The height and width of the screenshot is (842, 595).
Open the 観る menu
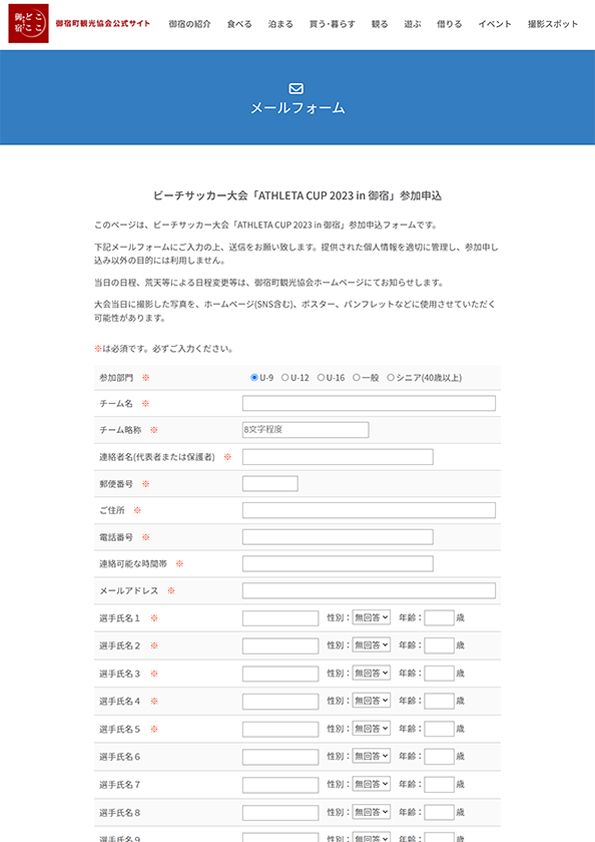click(380, 24)
